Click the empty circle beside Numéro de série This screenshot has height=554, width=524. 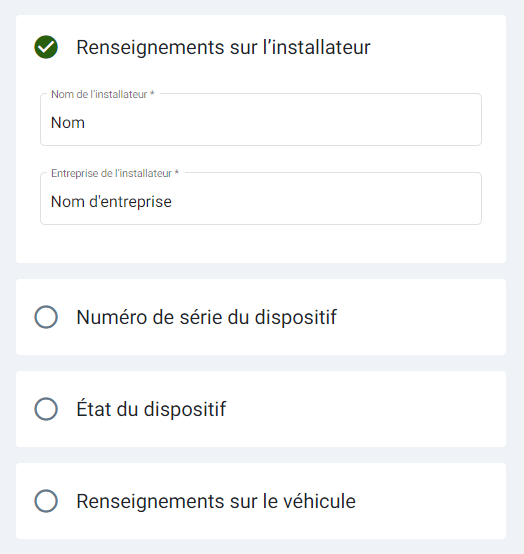(46, 317)
